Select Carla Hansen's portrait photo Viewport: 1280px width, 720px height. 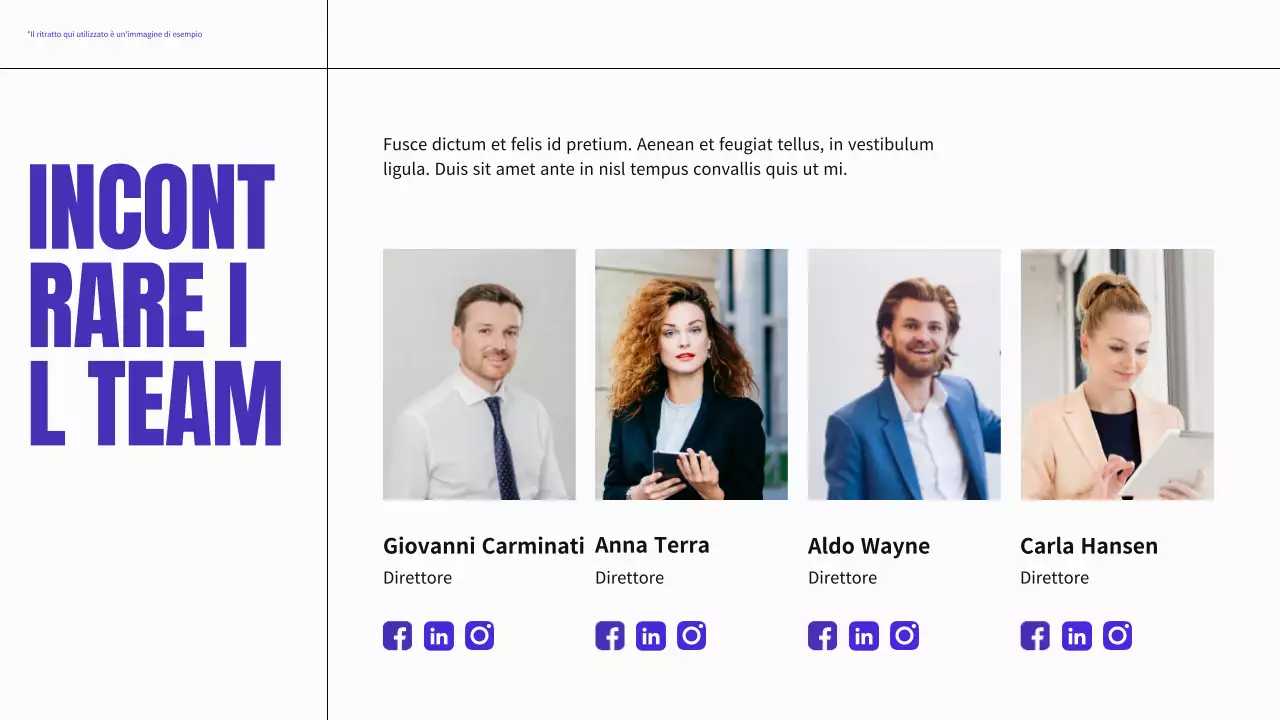(1117, 374)
